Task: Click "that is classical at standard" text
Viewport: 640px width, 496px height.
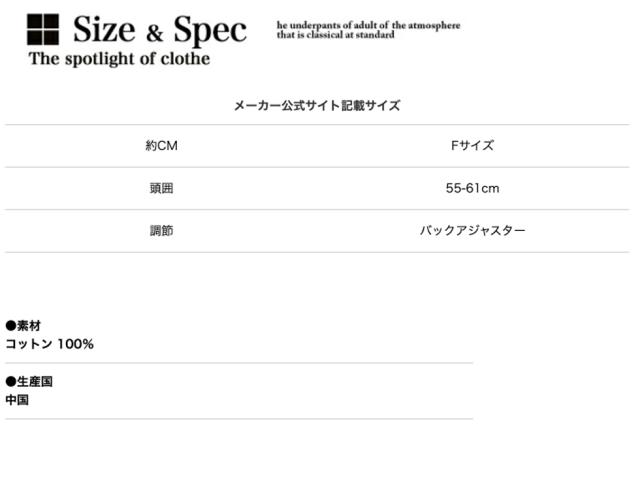Action: (x=335, y=35)
